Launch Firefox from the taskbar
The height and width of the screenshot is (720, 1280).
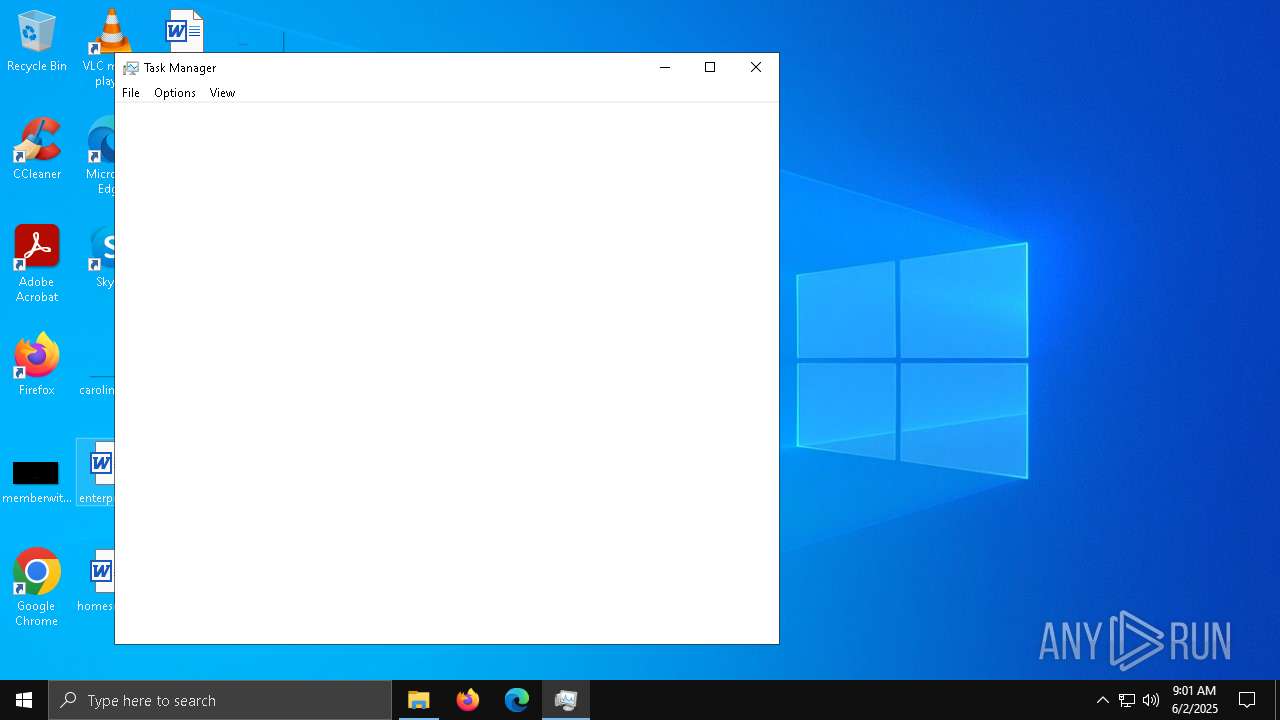click(468, 700)
